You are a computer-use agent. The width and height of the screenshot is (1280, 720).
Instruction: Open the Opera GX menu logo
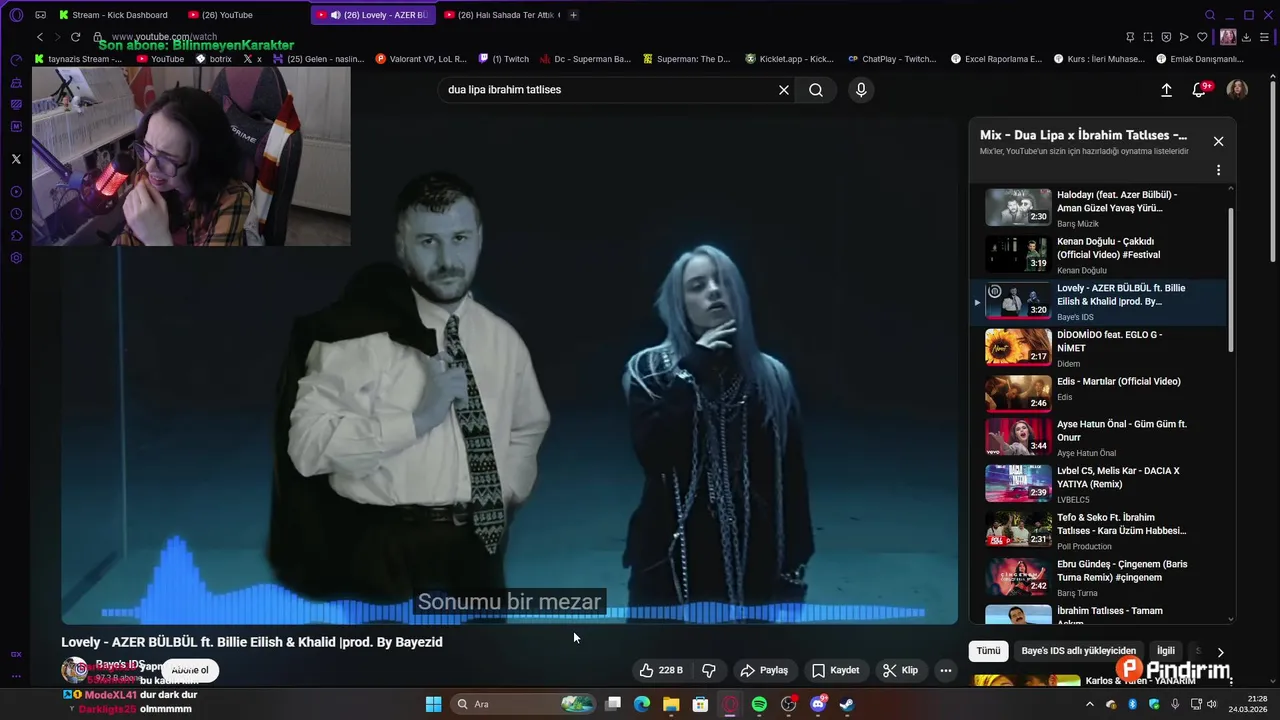(16, 15)
